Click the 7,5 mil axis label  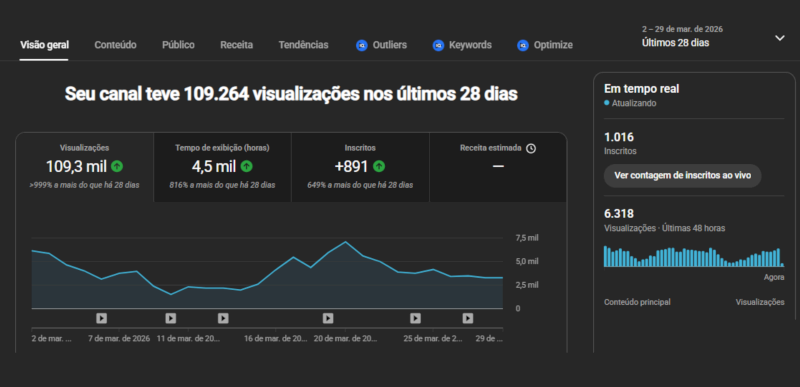tap(527, 238)
